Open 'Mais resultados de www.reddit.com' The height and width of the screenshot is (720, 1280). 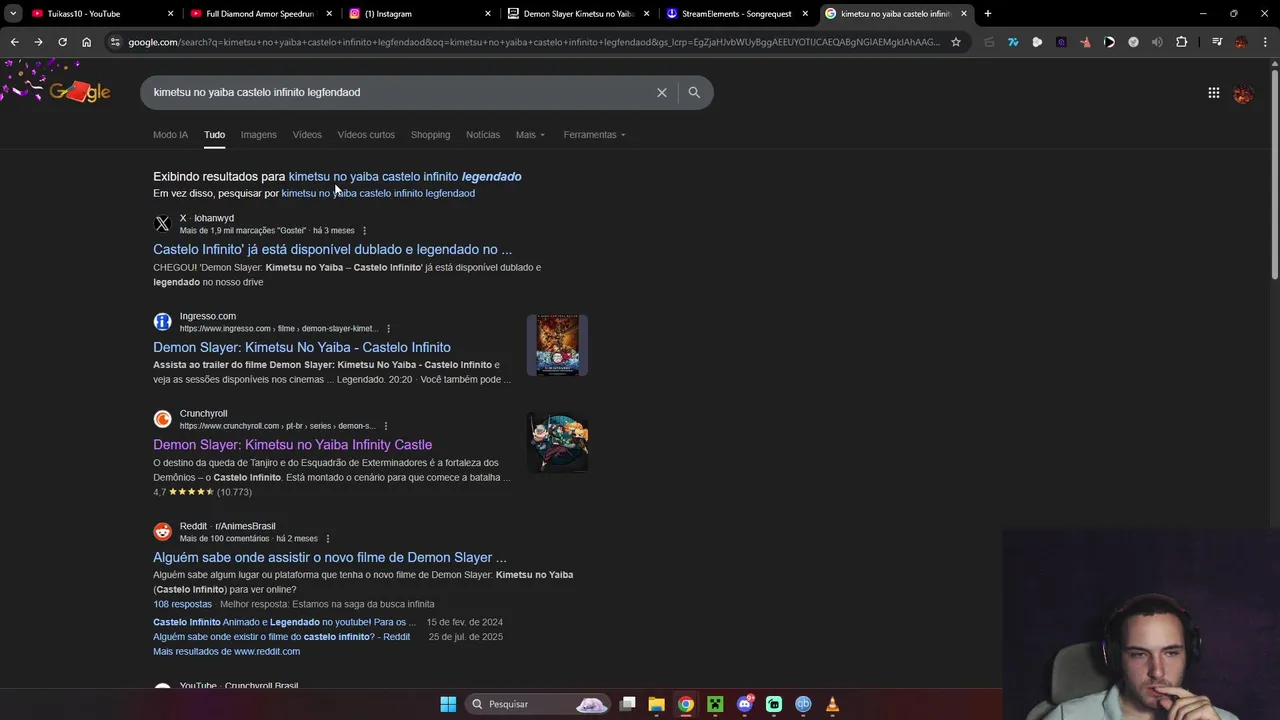click(226, 651)
